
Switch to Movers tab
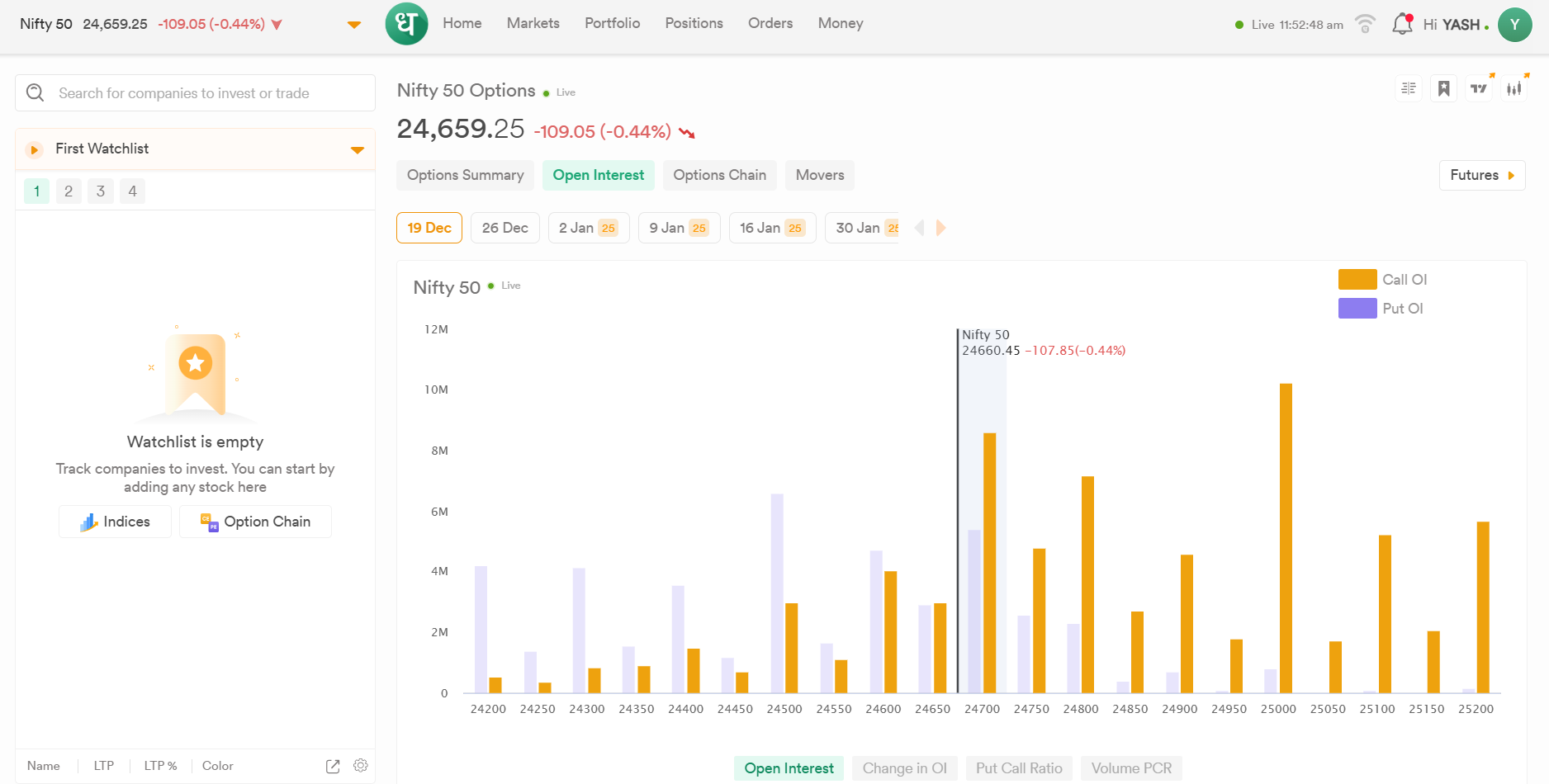point(820,175)
